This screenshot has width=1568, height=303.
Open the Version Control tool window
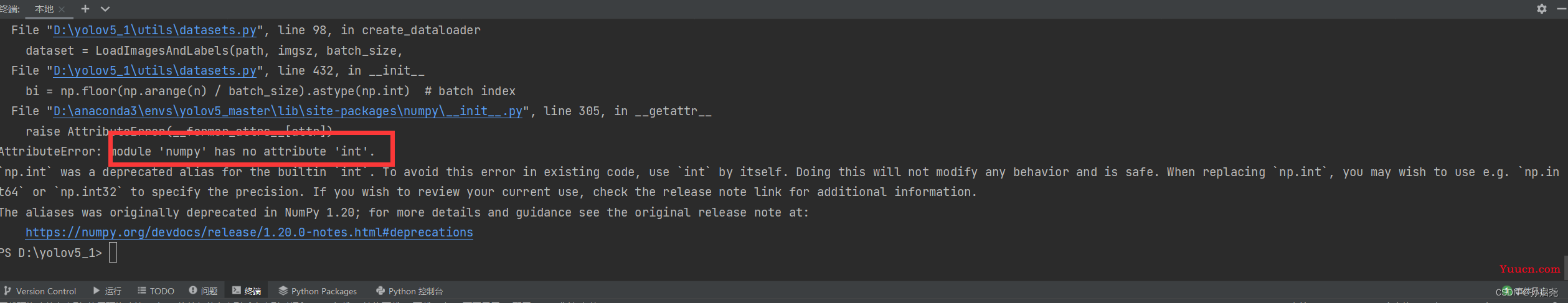40,291
